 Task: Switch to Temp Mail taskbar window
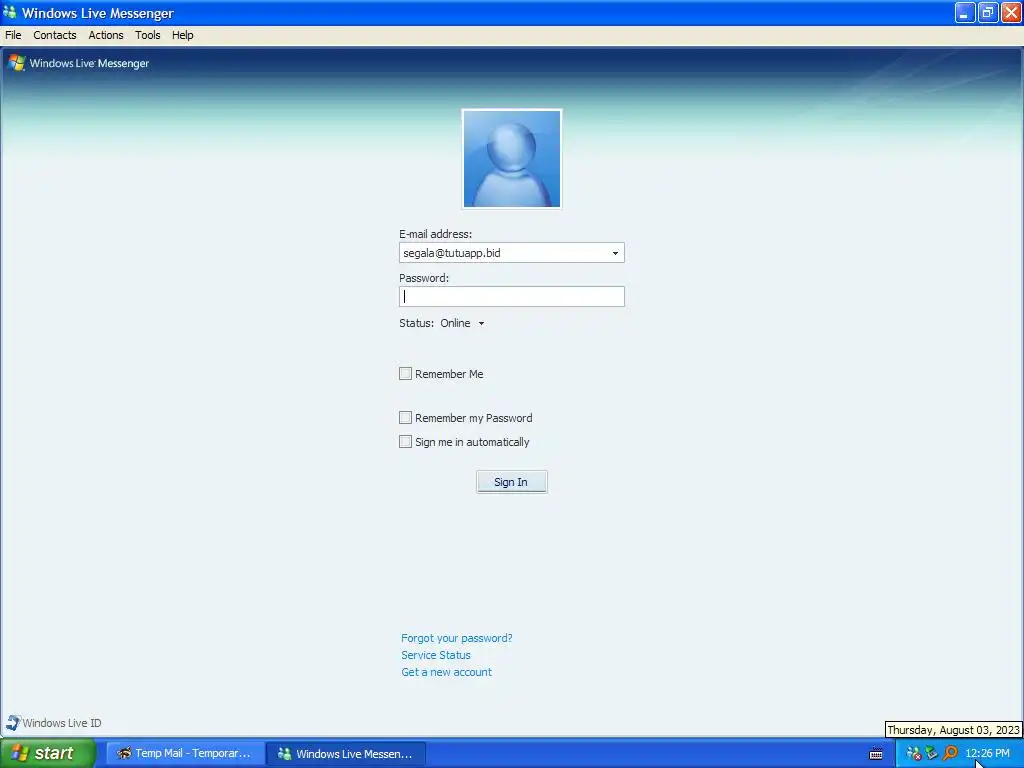(x=185, y=753)
